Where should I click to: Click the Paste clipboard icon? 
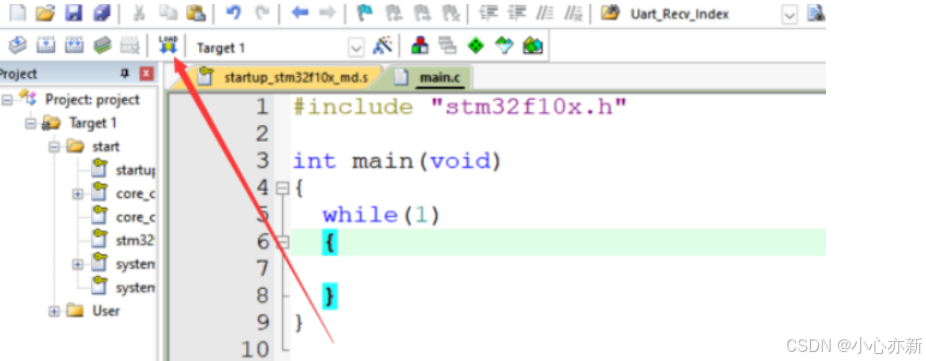click(195, 12)
